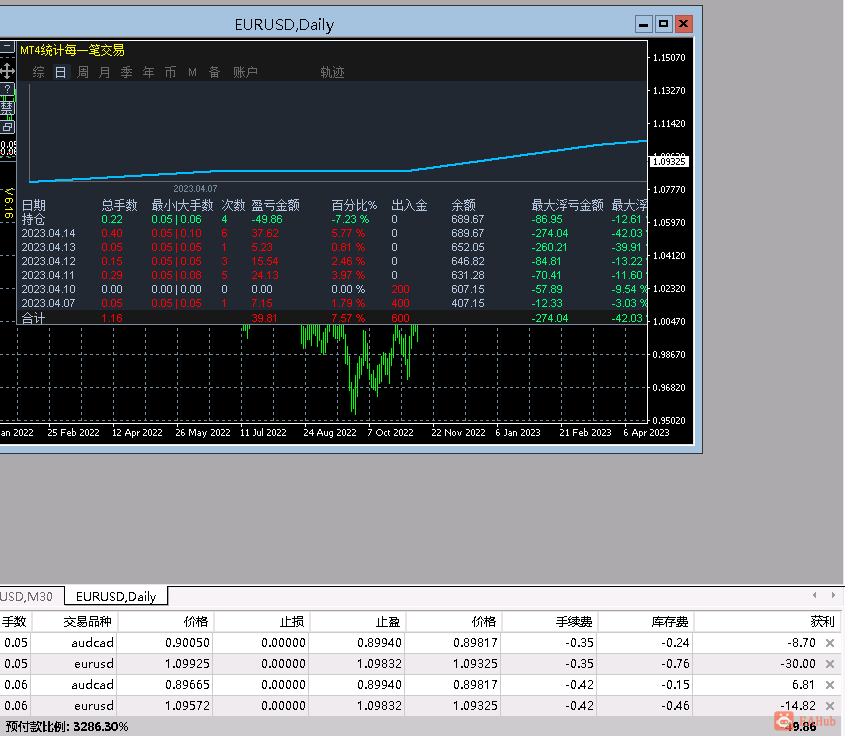Select the 年 yearly statistics view
Viewport: 845px width, 736px height.
(x=149, y=72)
